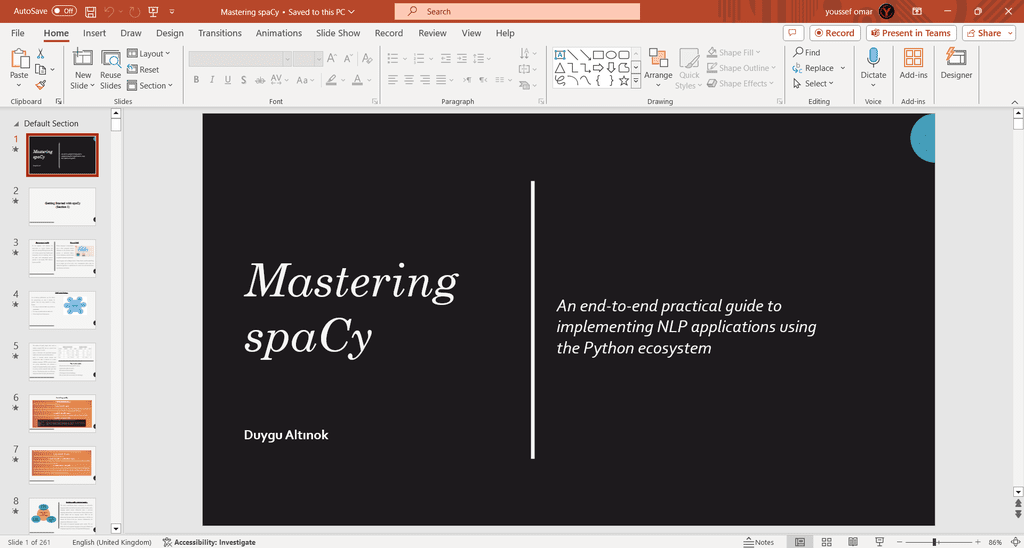The width and height of the screenshot is (1024, 548).
Task: Toggle Bold formatting
Action: [x=197, y=80]
